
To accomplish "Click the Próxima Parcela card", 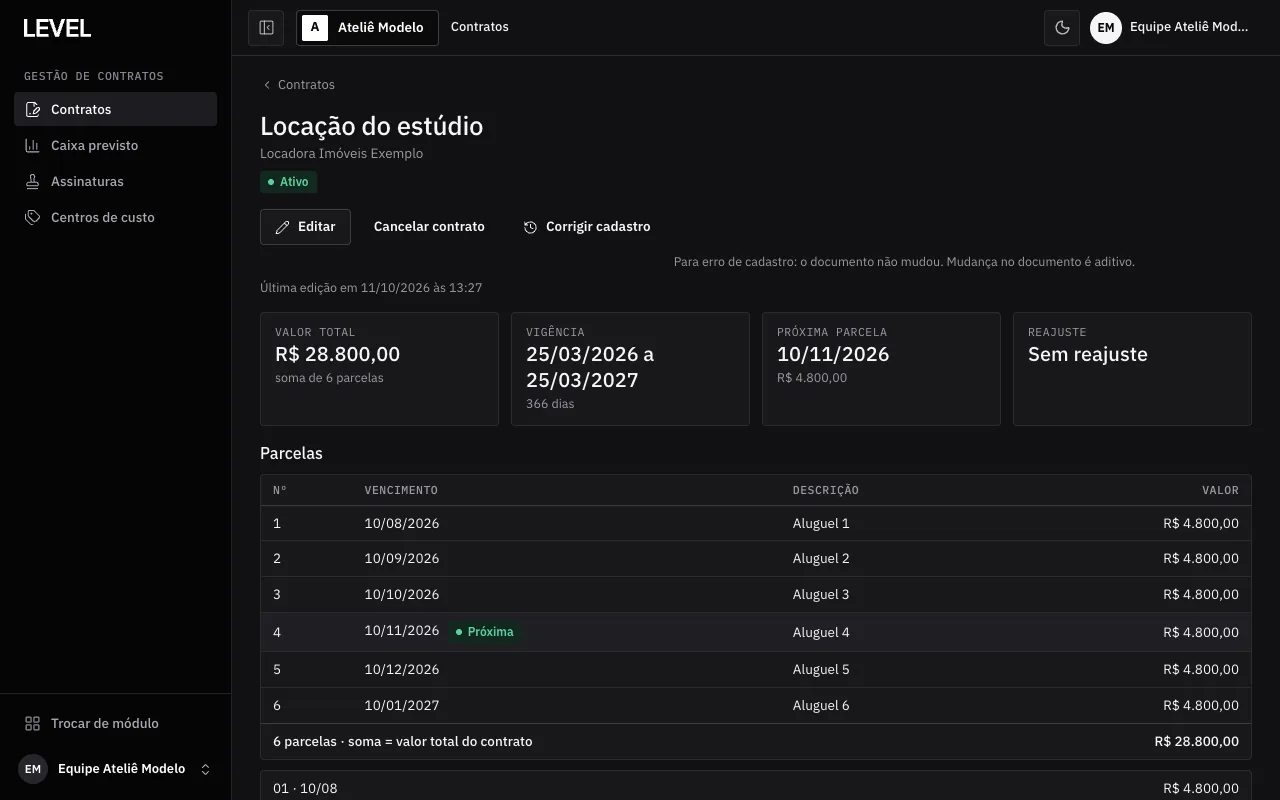I will [881, 369].
